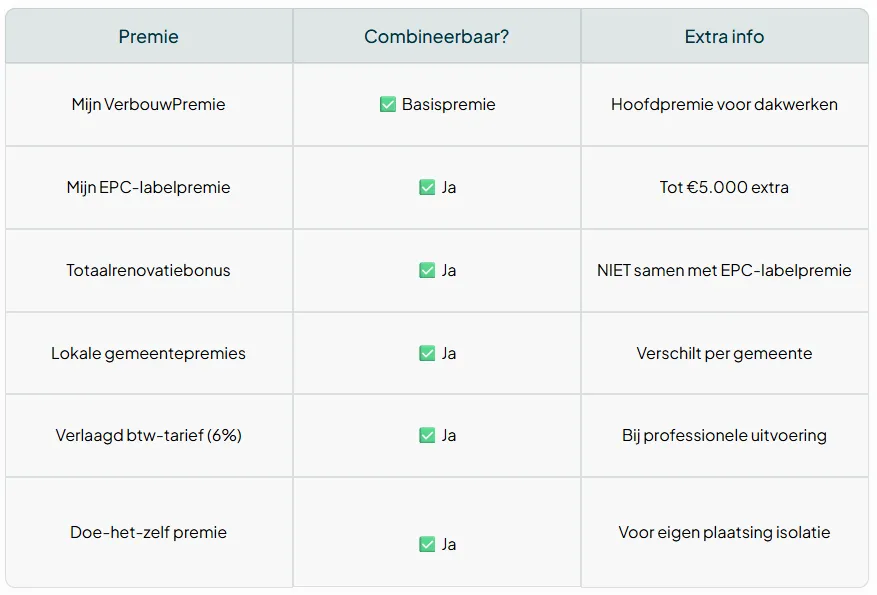The height and width of the screenshot is (595, 877).
Task: Select the 'Mijn VerbouwPremie' cell
Action: click(x=148, y=104)
